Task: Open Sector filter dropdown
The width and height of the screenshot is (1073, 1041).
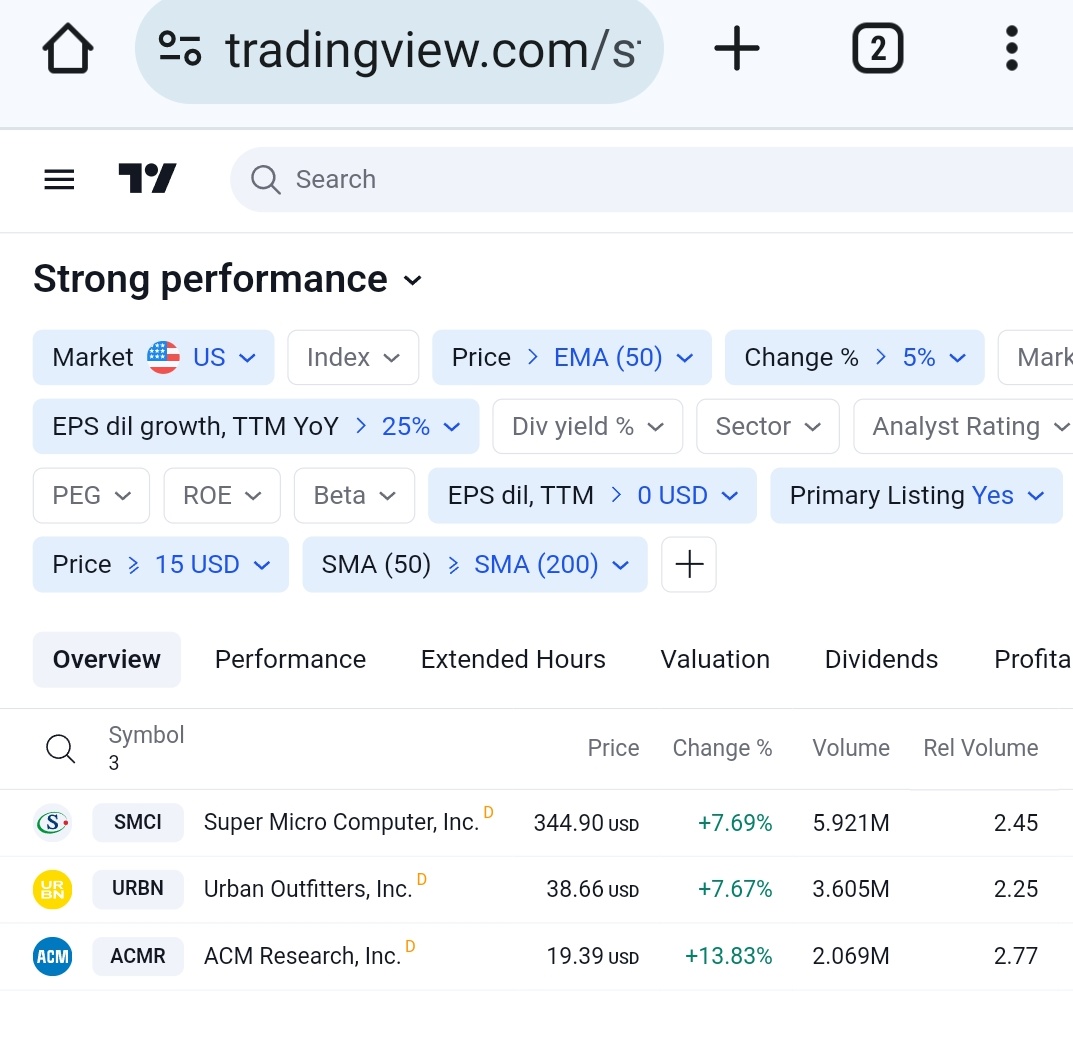Action: point(768,426)
